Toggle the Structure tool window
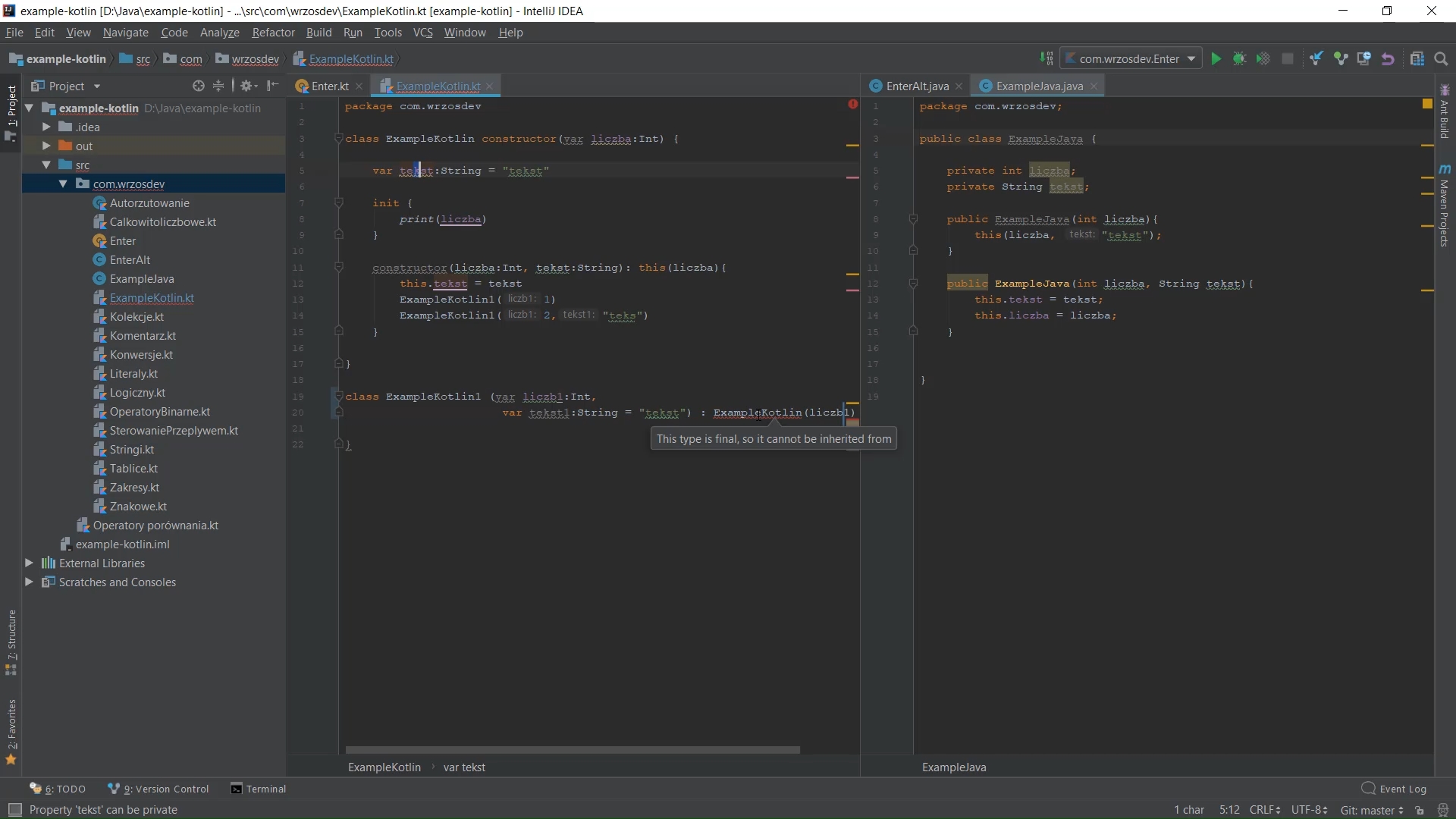The image size is (1456, 819). point(11,642)
